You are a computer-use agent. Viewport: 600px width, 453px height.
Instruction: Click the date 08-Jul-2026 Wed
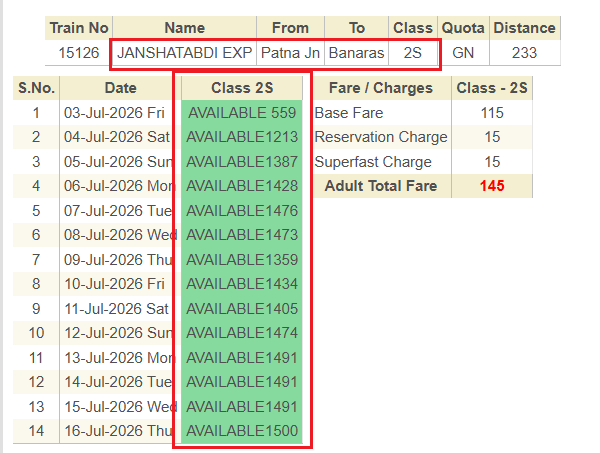120,235
